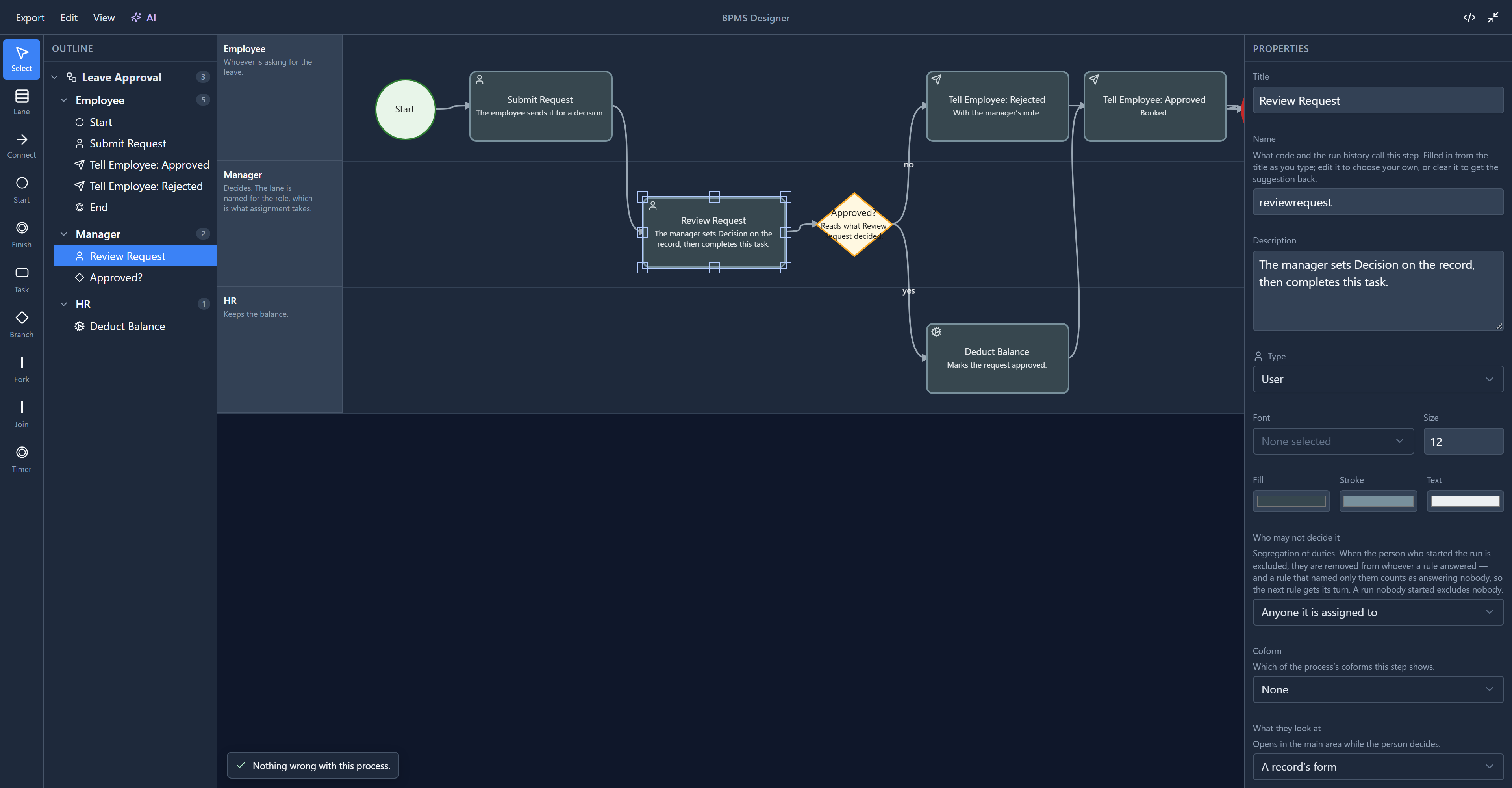
Task: Click send icon on Tell Employee: Rejected node
Action: coord(936,79)
